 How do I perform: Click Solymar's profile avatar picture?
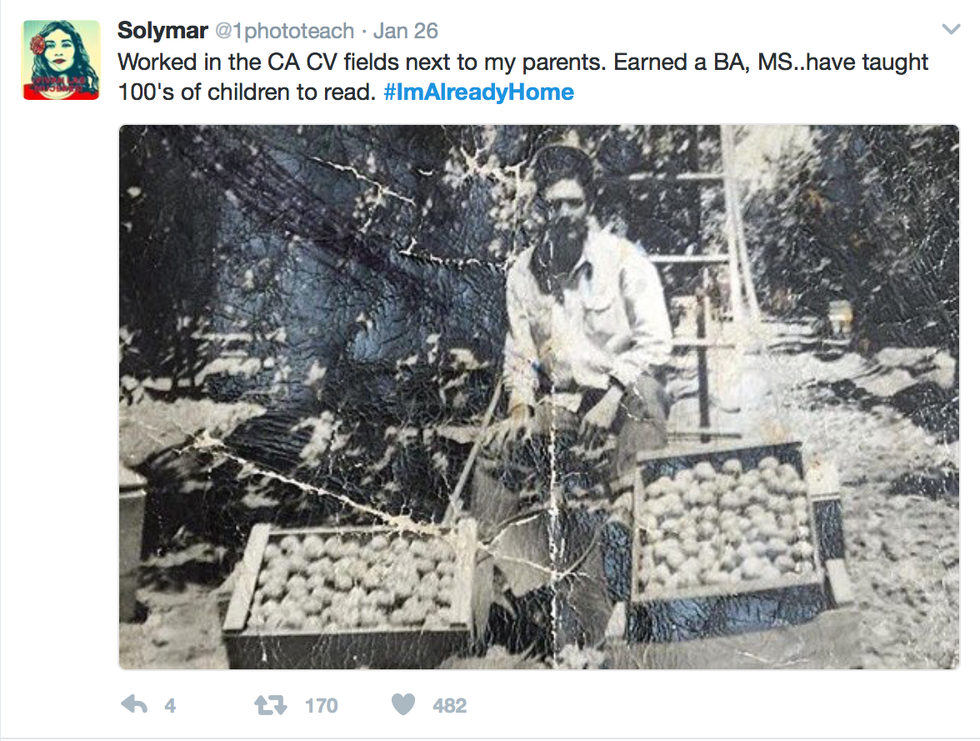62,60
